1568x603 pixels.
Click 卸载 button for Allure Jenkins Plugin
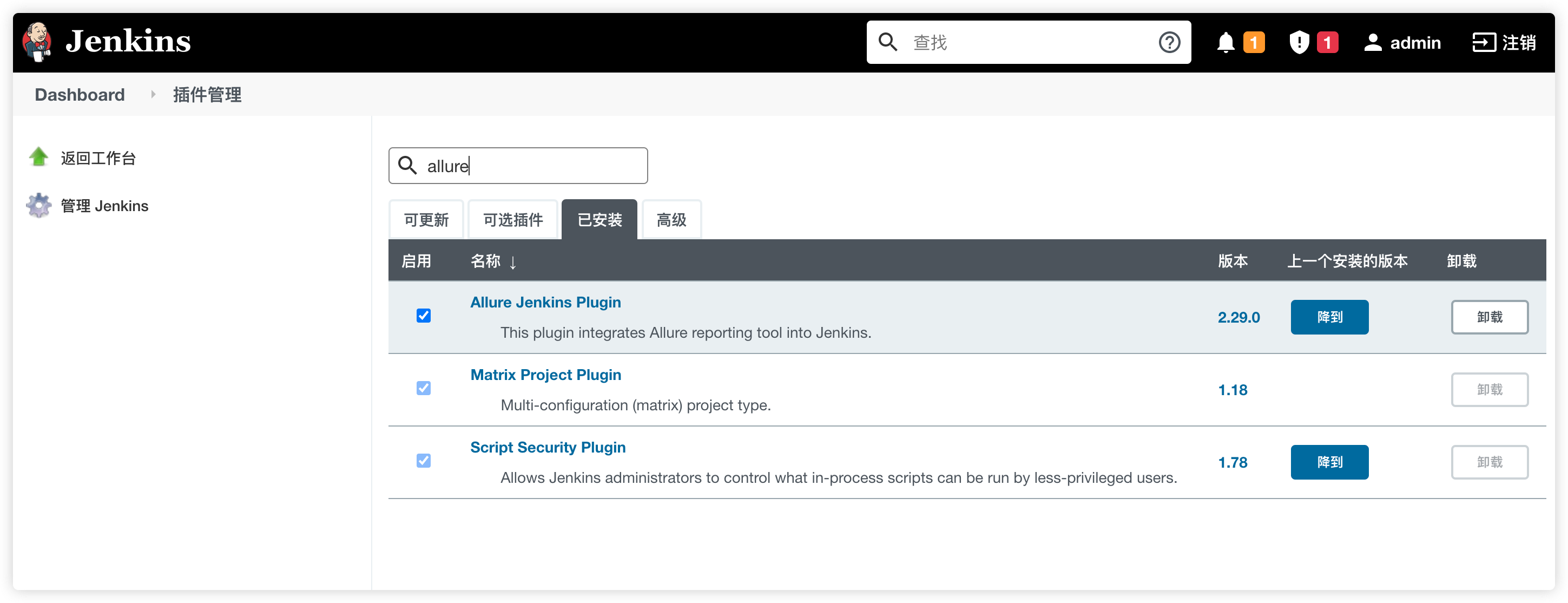tap(1489, 317)
